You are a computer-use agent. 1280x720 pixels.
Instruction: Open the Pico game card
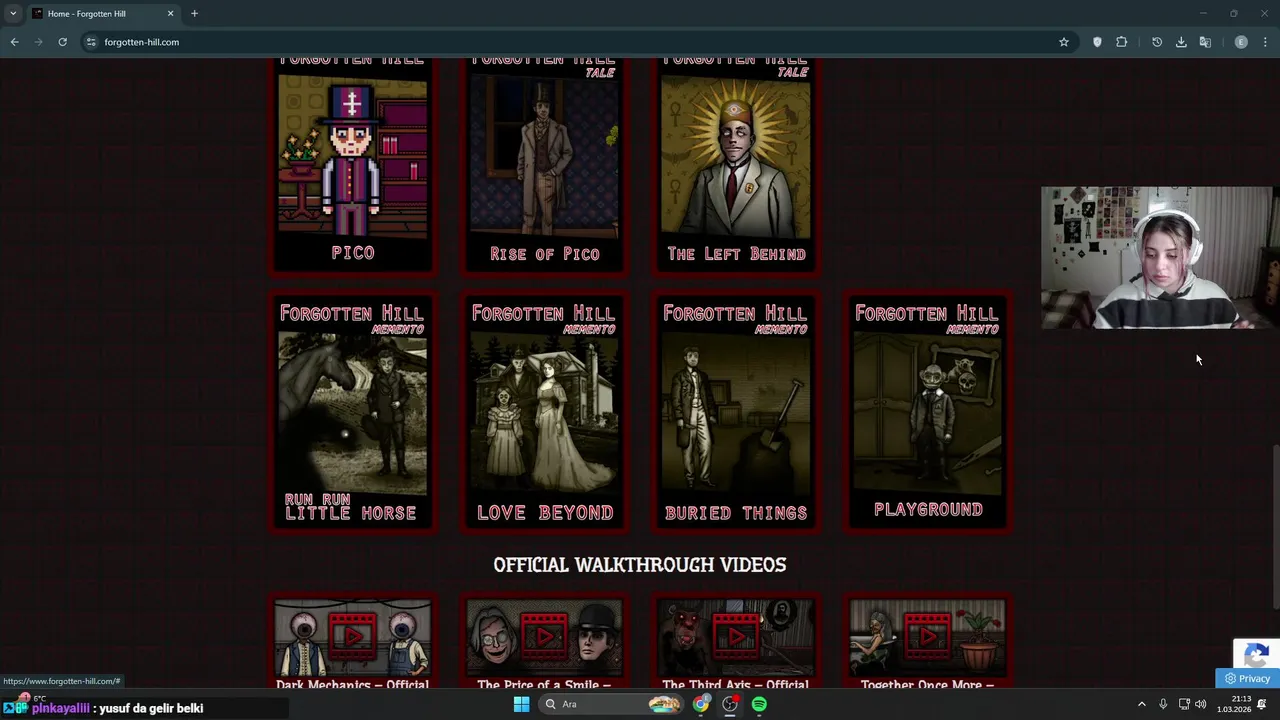(353, 165)
